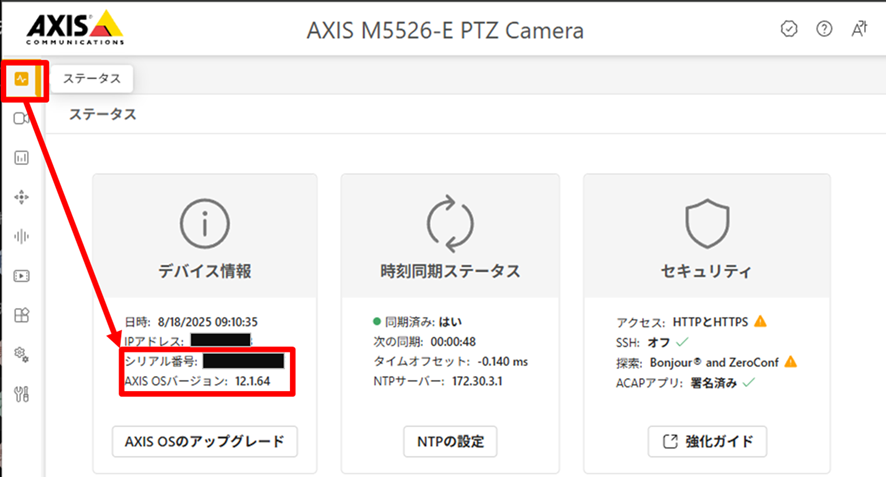This screenshot has height=477, width=886.
Task: Change language with the translate icon
Action: click(859, 29)
